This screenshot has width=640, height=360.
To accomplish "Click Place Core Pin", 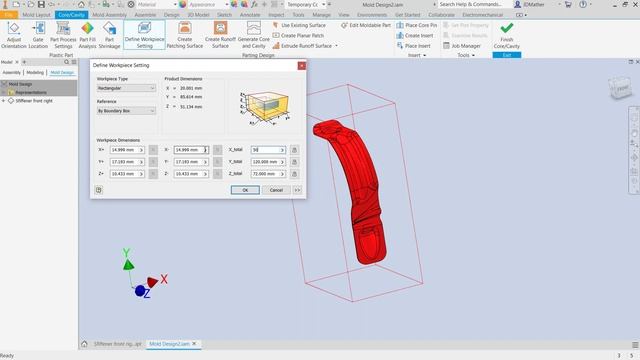I will 417,25.
